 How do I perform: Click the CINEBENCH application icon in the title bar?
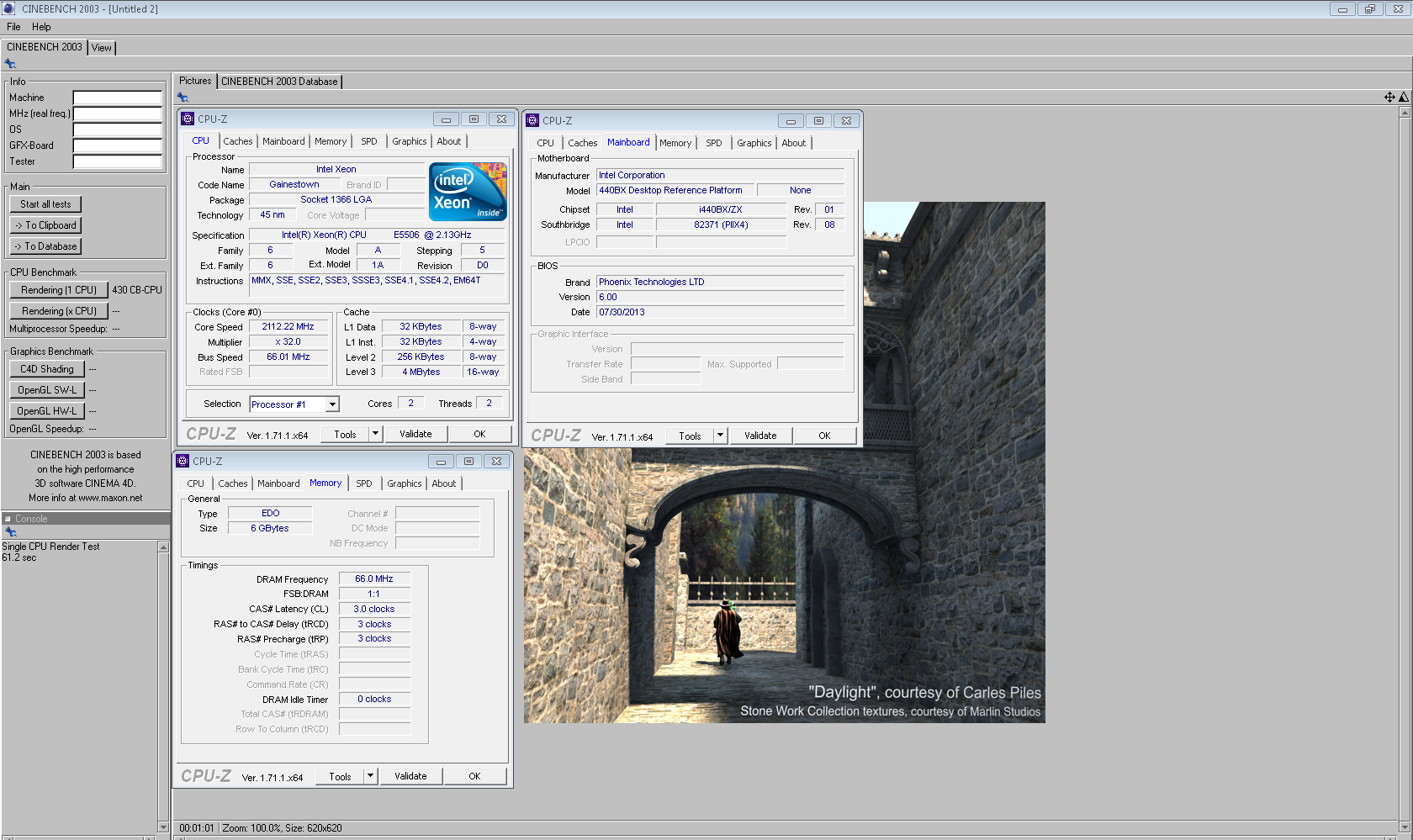coord(9,8)
